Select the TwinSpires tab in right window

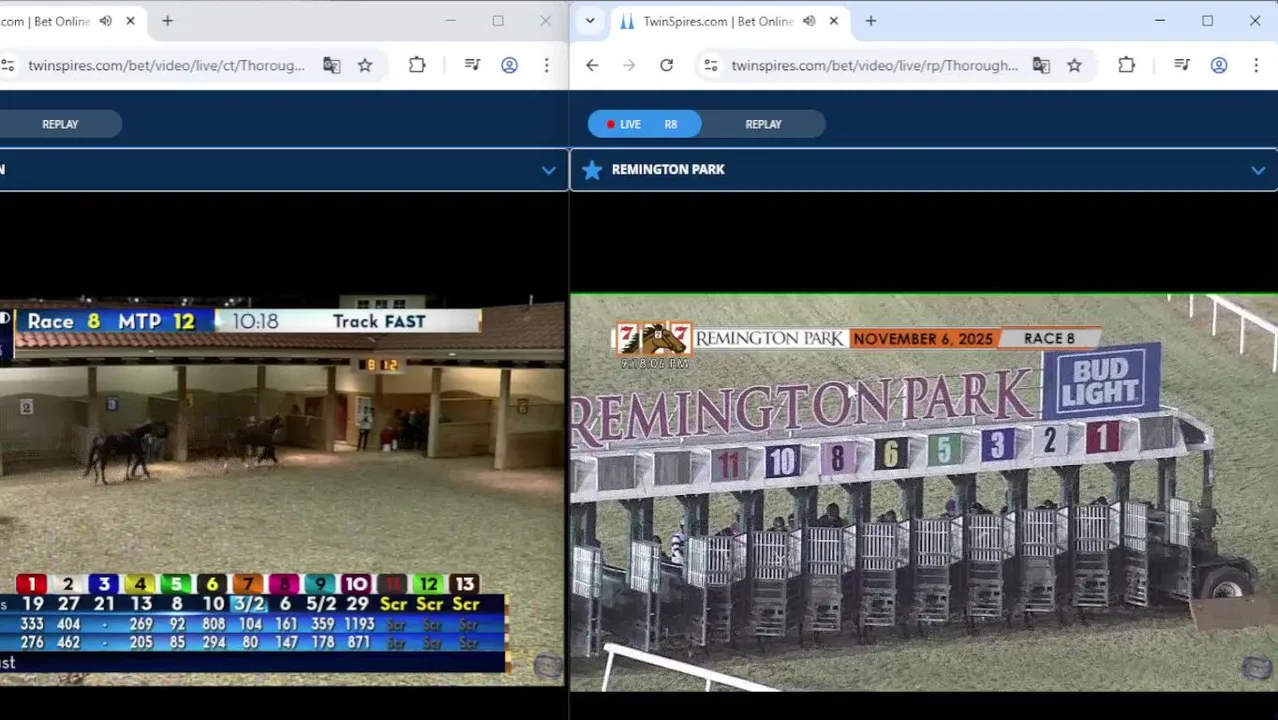tap(718, 21)
